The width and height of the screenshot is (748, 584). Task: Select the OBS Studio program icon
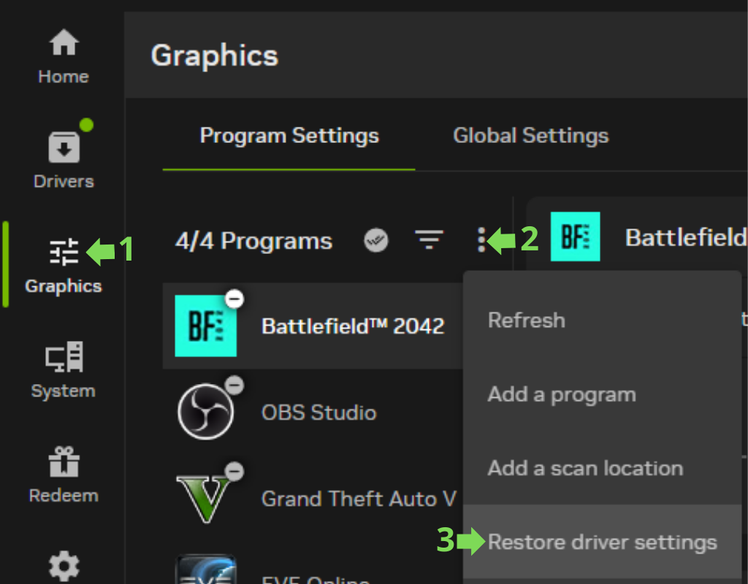206,412
